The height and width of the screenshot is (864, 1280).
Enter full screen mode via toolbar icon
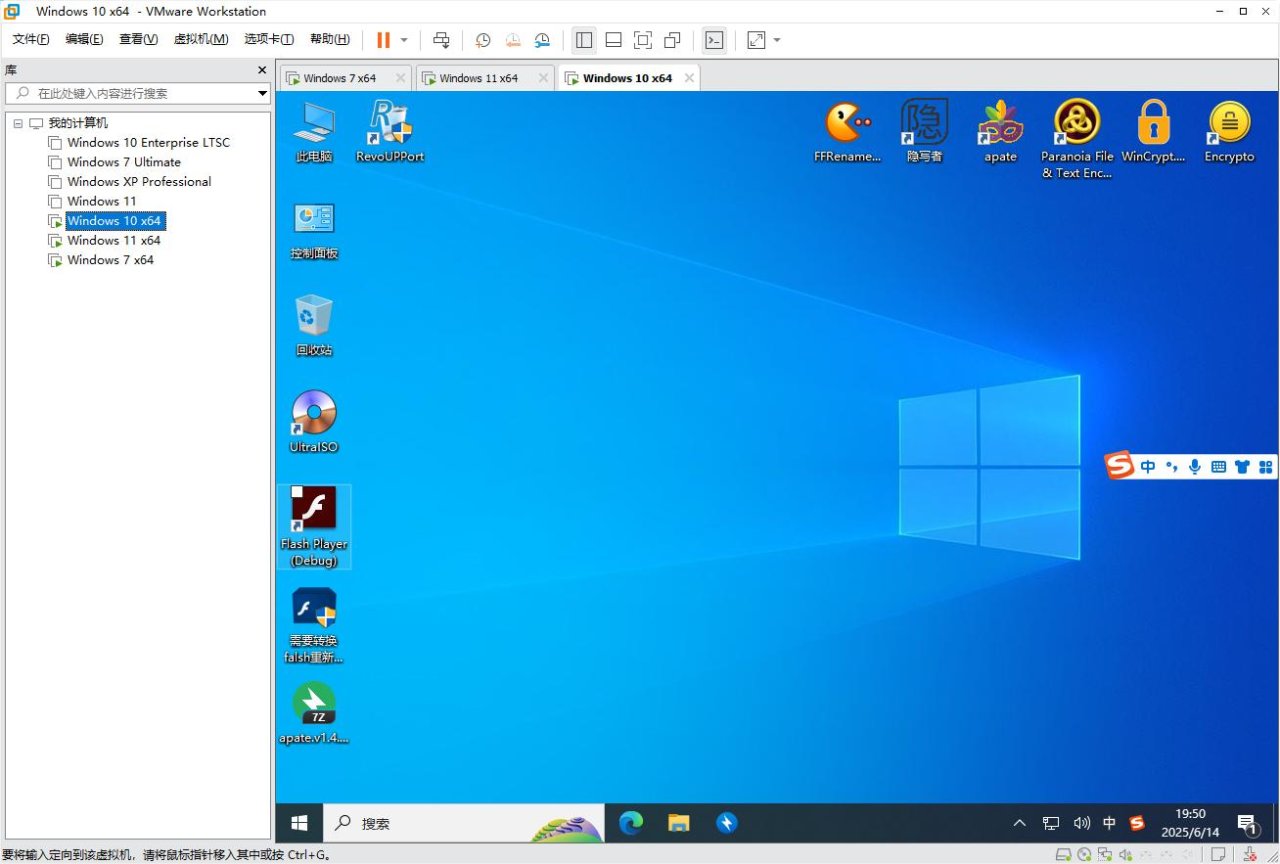643,40
